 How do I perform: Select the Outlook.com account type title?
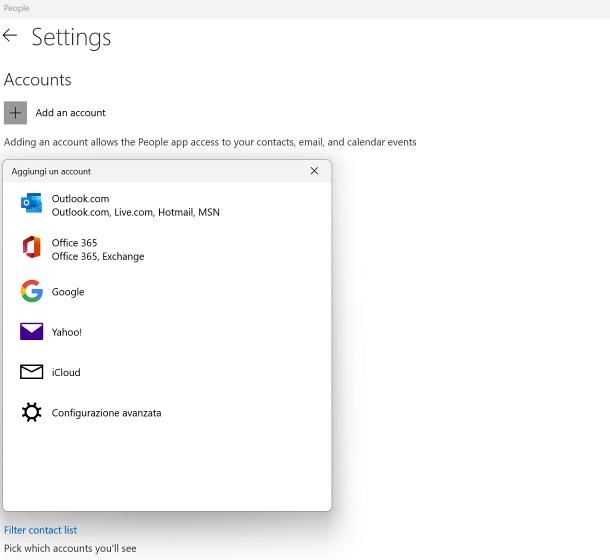pos(80,198)
